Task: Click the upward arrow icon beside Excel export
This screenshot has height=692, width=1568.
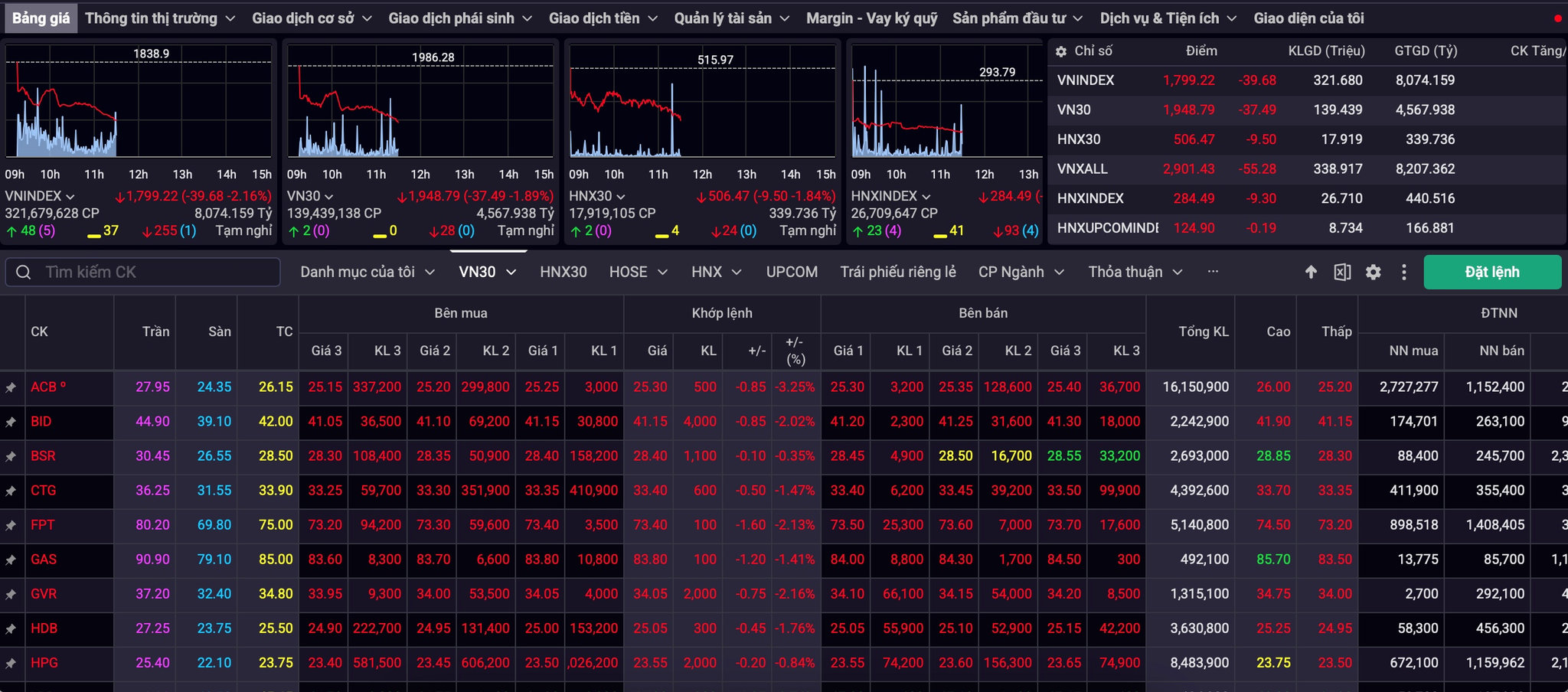Action: 1311,272
